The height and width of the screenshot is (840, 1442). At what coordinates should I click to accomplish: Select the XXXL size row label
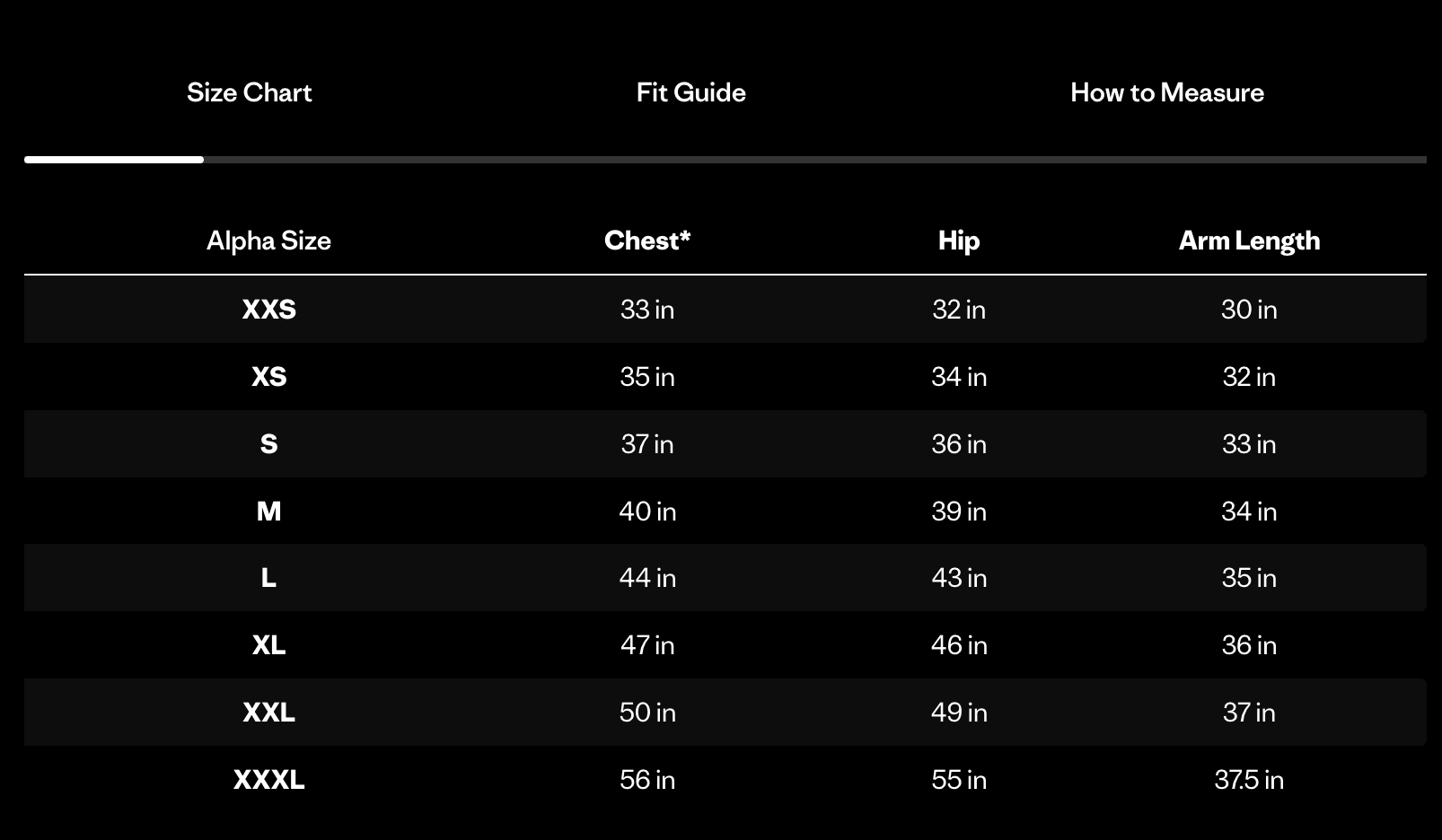click(268, 780)
